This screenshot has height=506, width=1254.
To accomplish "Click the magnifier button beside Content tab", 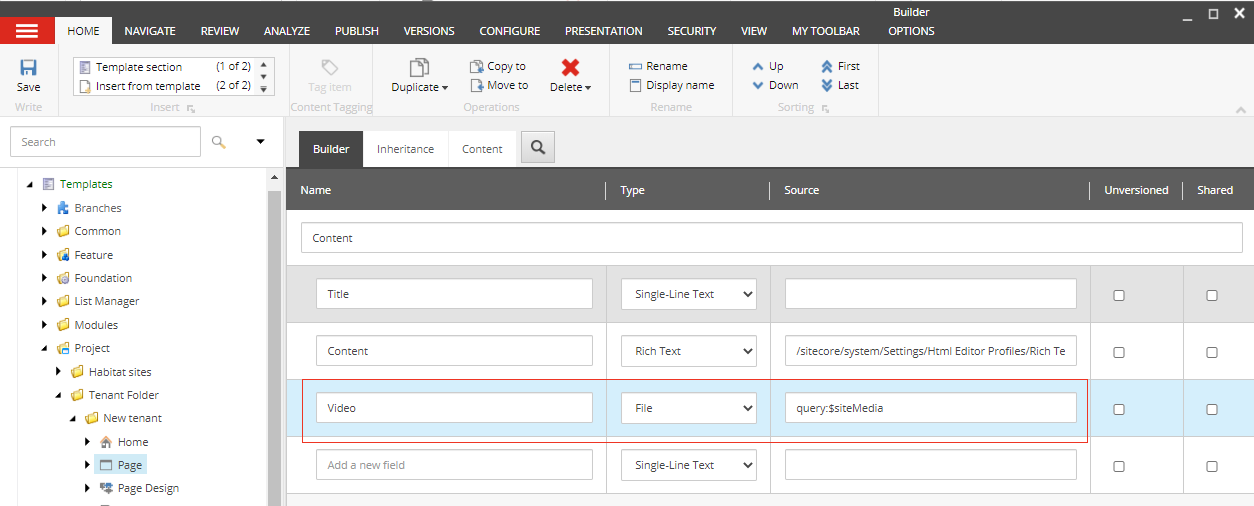I will (x=537, y=148).
